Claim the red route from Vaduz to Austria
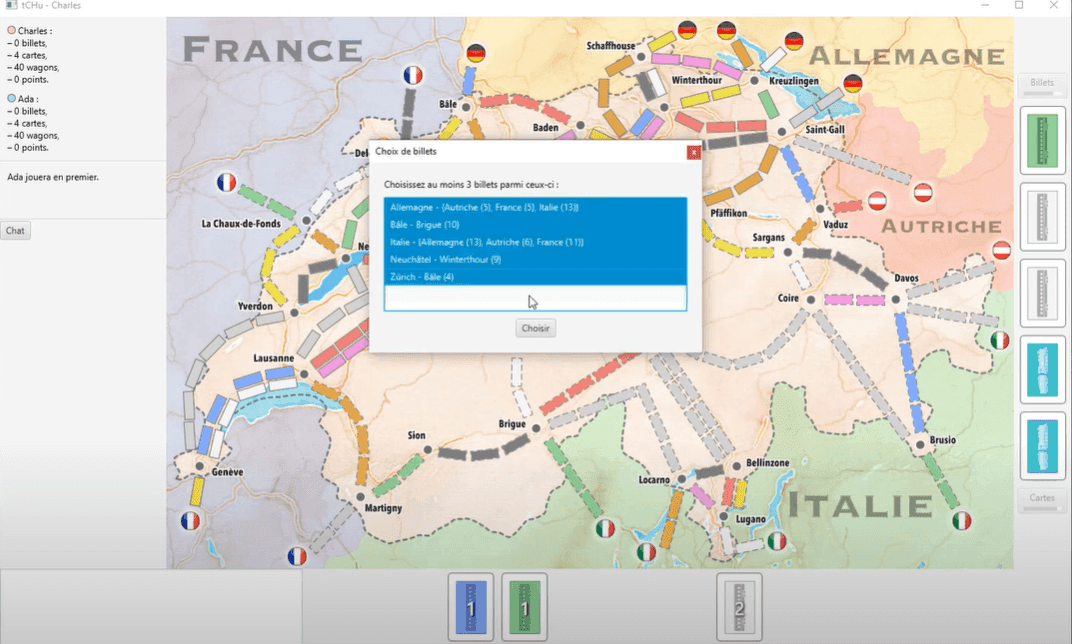This screenshot has width=1072, height=644. [x=848, y=206]
